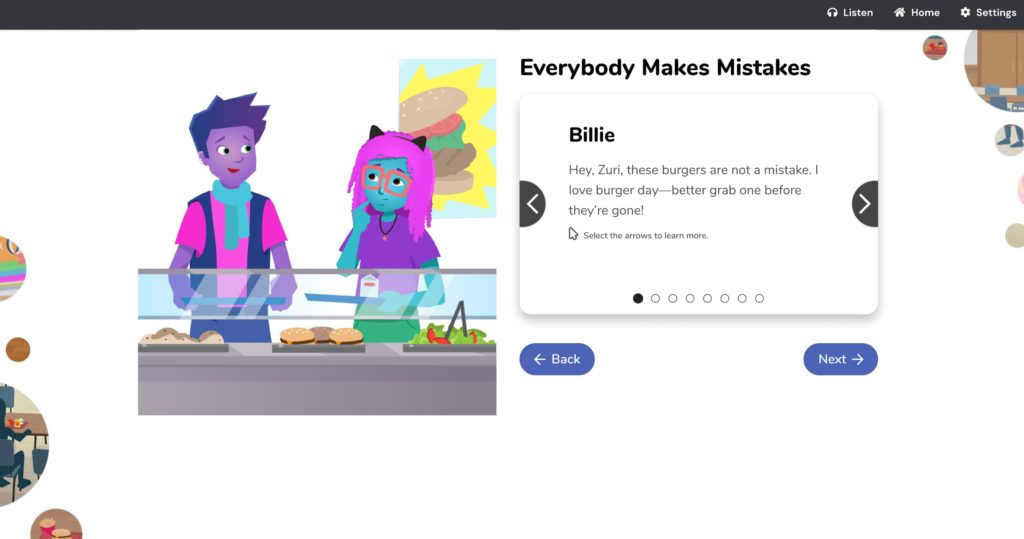1024x539 pixels.
Task: Click the Settings gear icon
Action: click(x=965, y=12)
